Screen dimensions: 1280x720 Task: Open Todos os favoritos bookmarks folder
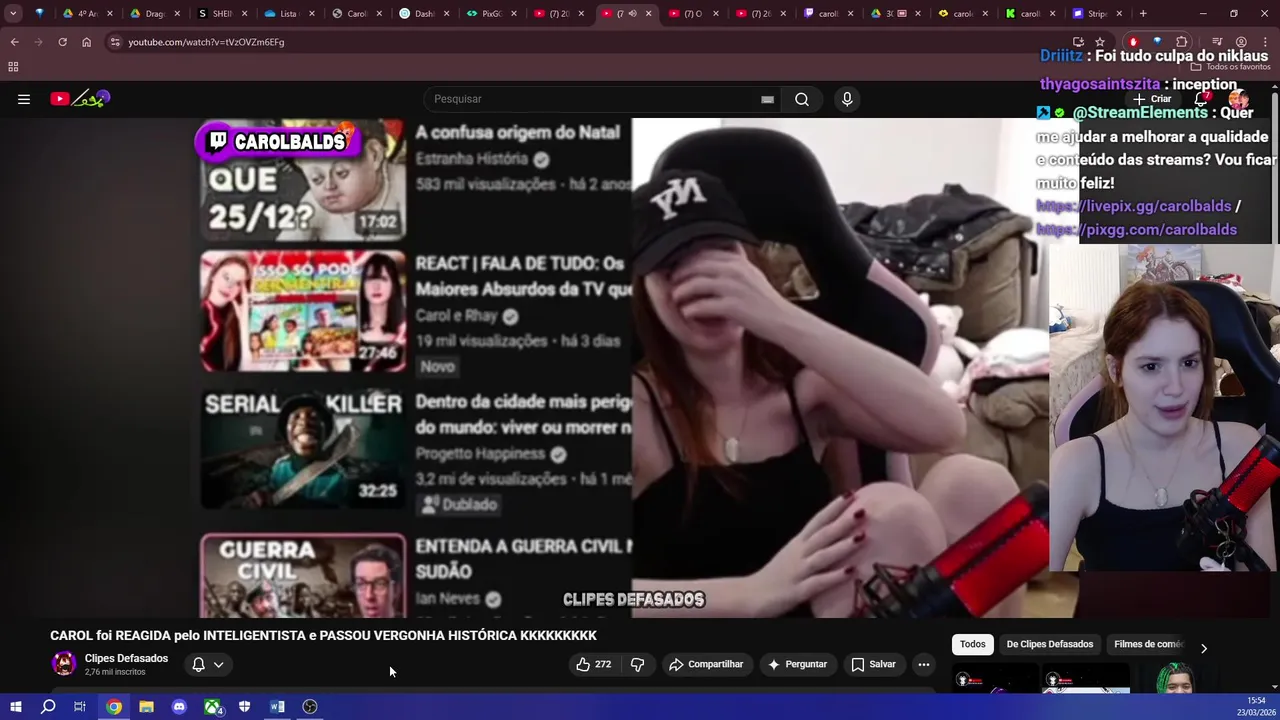pos(1227,66)
